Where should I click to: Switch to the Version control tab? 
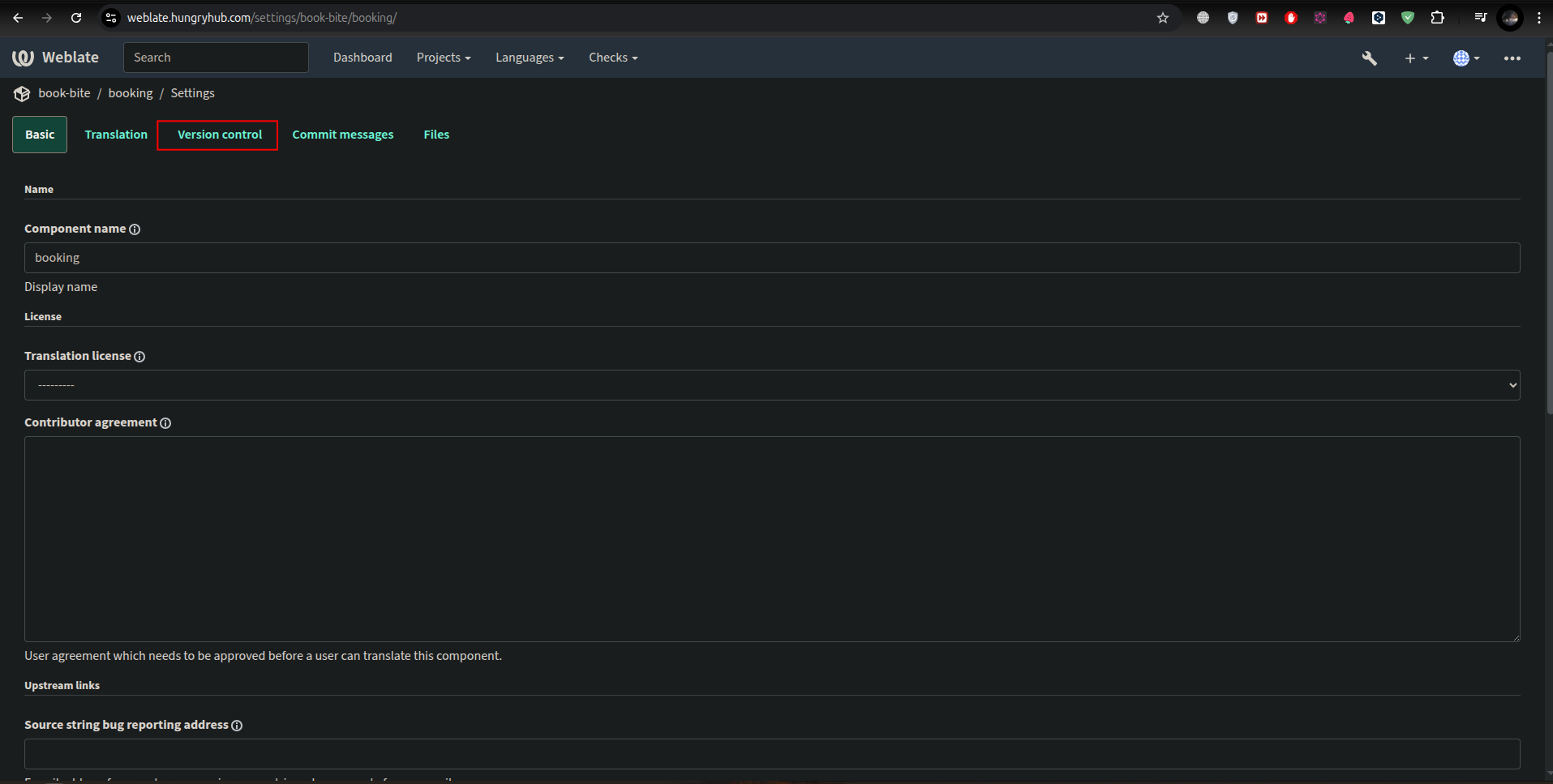click(x=219, y=135)
